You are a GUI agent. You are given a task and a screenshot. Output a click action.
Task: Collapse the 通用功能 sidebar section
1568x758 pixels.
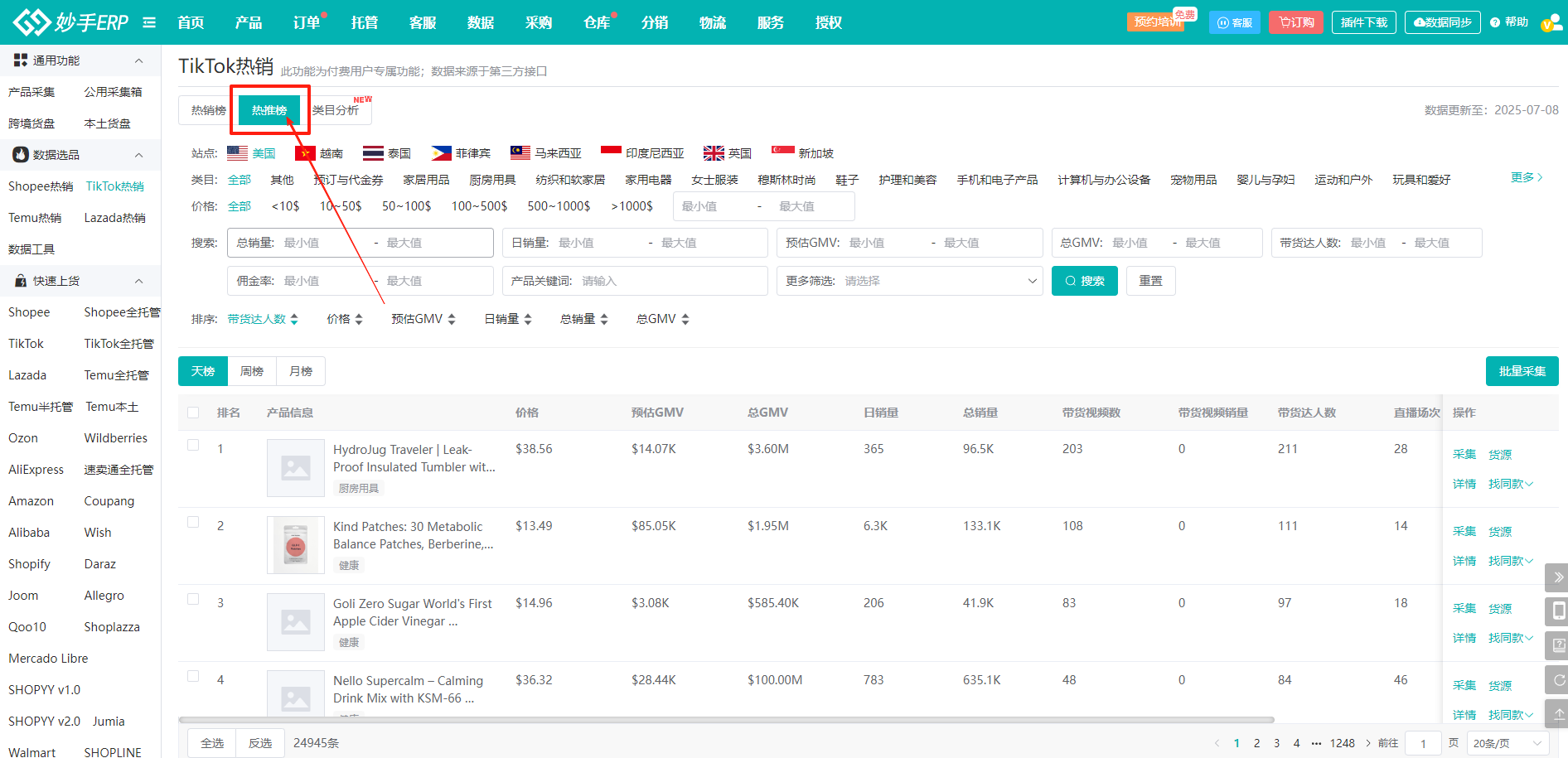(138, 60)
